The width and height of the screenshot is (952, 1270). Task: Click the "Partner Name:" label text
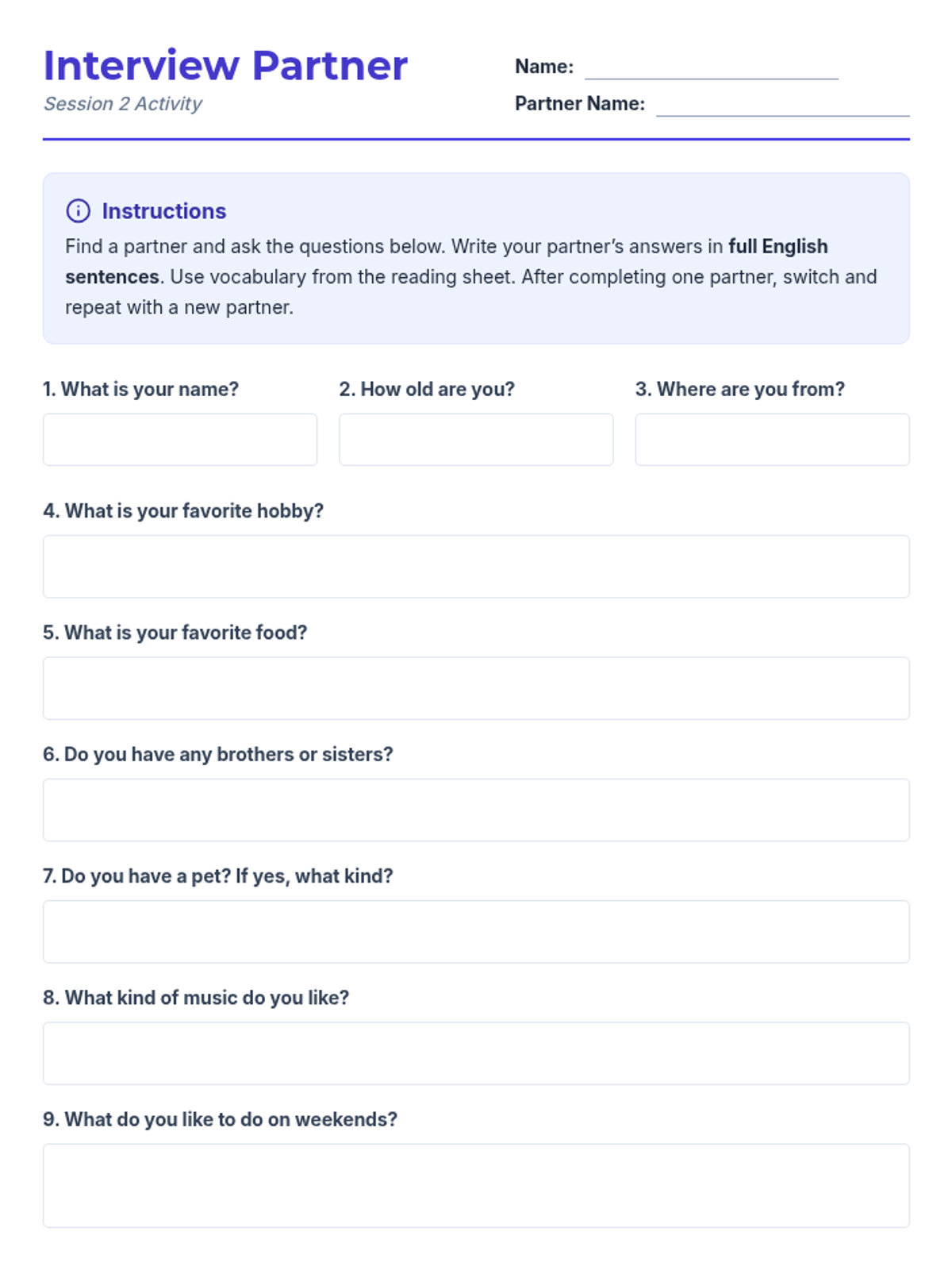[x=579, y=104]
